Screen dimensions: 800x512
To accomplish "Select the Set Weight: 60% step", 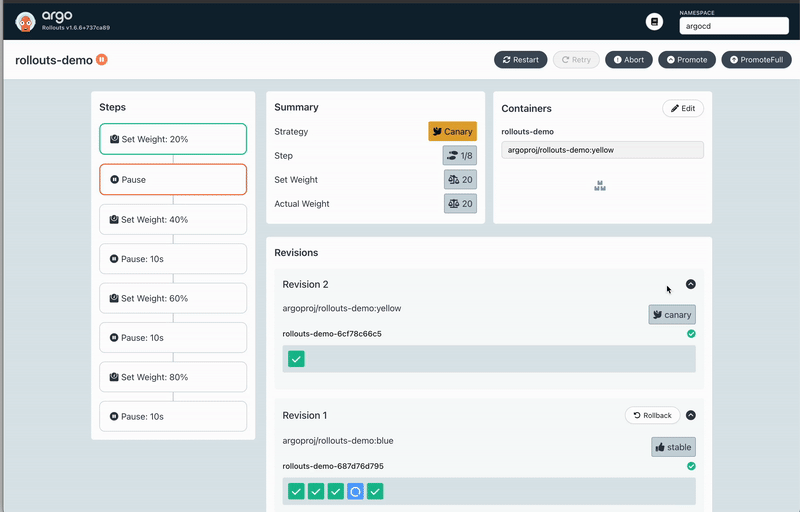I will [x=173, y=298].
